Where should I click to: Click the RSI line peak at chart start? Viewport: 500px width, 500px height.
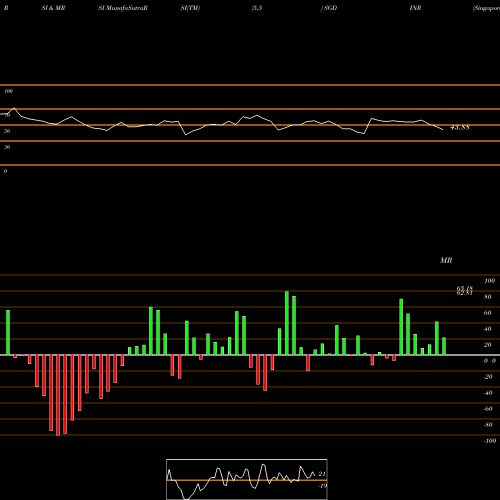14,108
